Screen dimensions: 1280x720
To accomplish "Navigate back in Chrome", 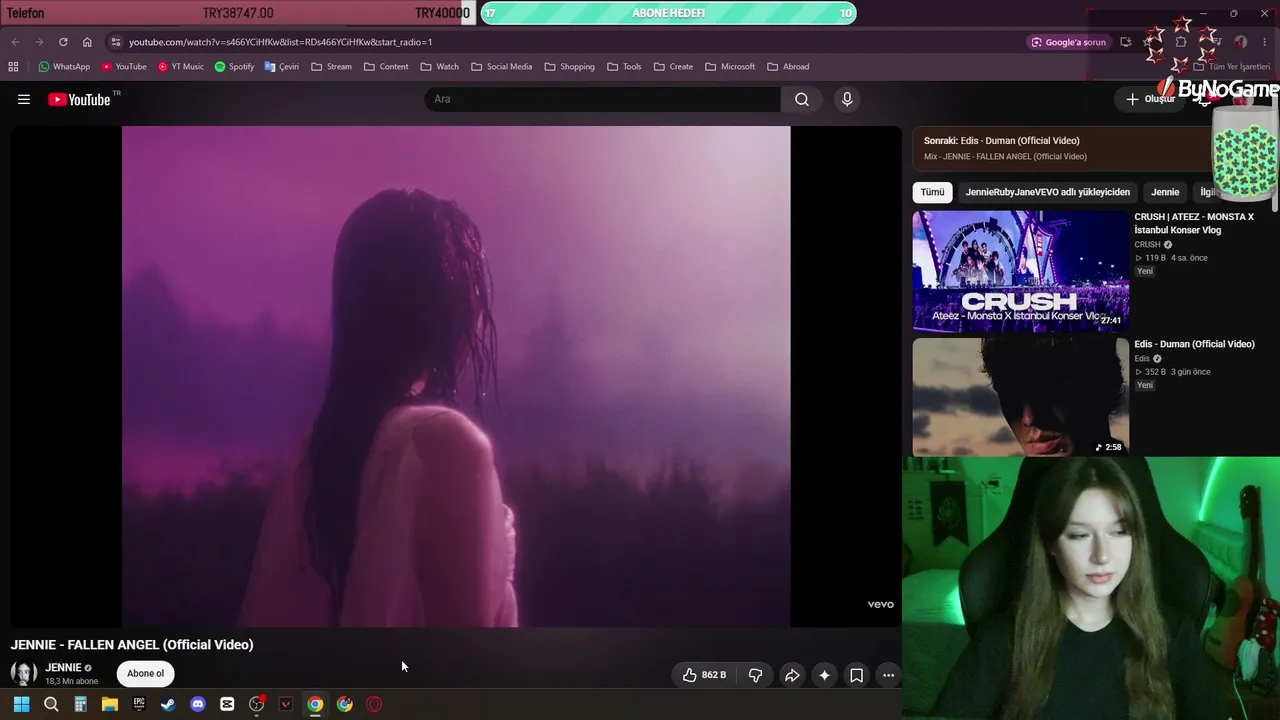I will [x=15, y=42].
